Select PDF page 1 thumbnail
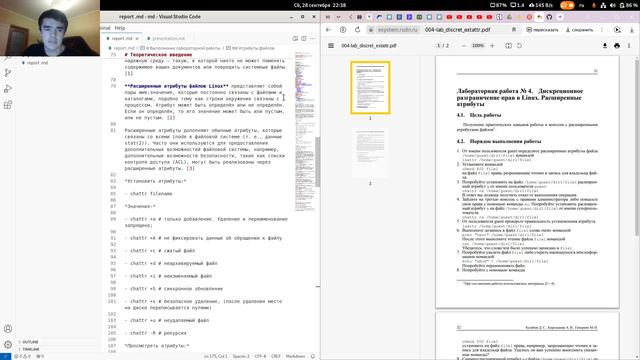This screenshot has height=360, width=640. 370,88
